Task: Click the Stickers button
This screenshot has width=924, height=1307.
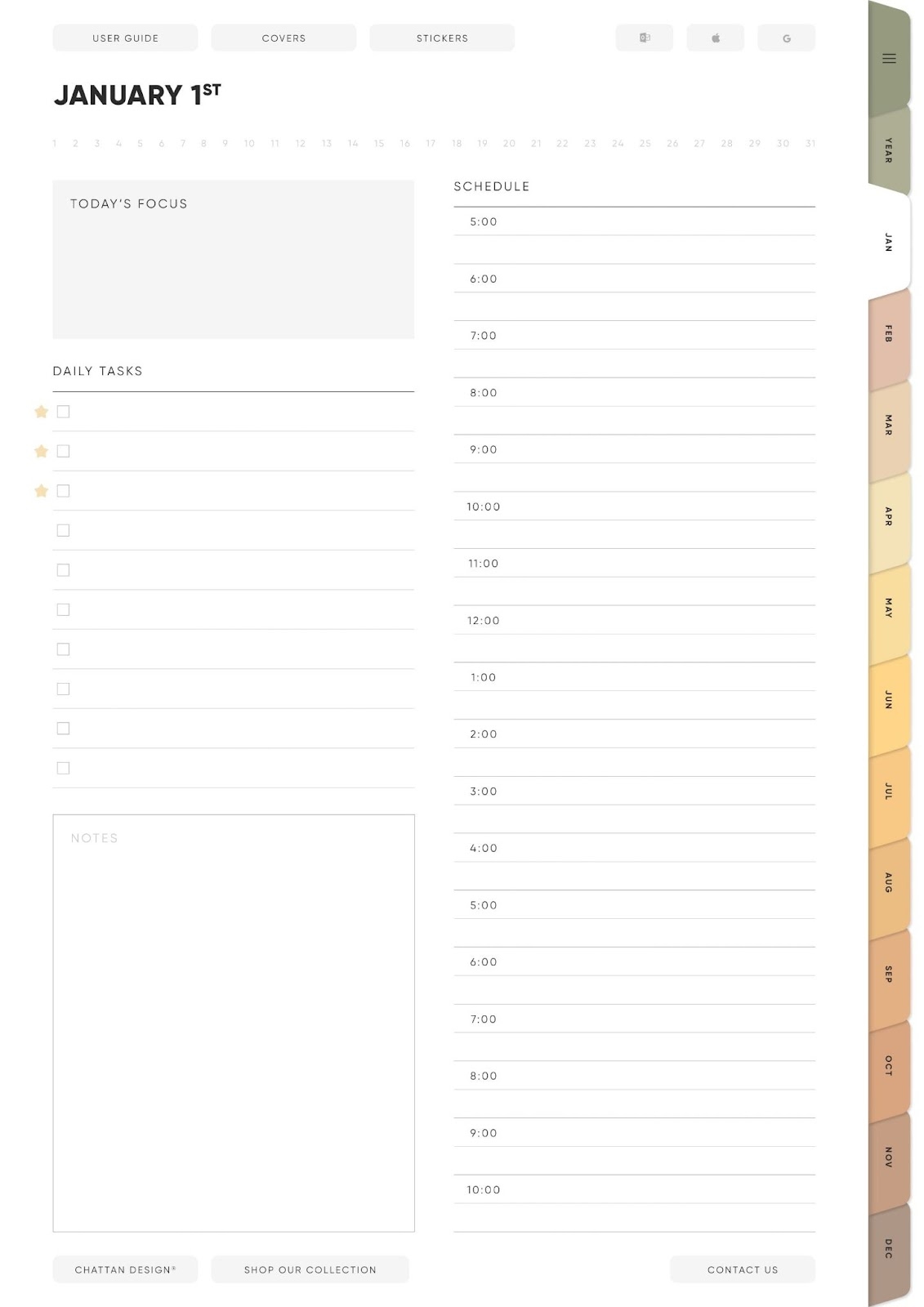Action: 442,38
